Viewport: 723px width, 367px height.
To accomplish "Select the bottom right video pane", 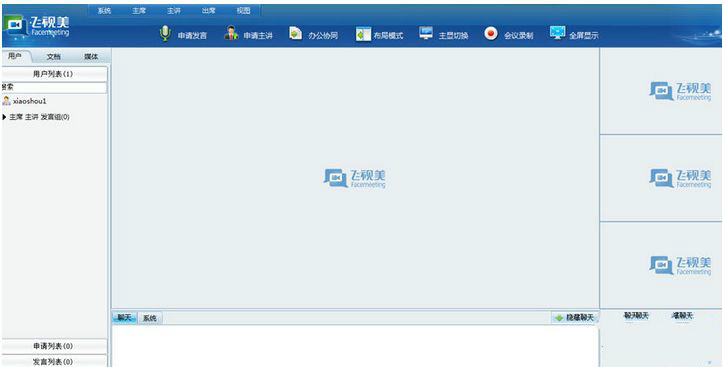I will pyautogui.click(x=661, y=265).
